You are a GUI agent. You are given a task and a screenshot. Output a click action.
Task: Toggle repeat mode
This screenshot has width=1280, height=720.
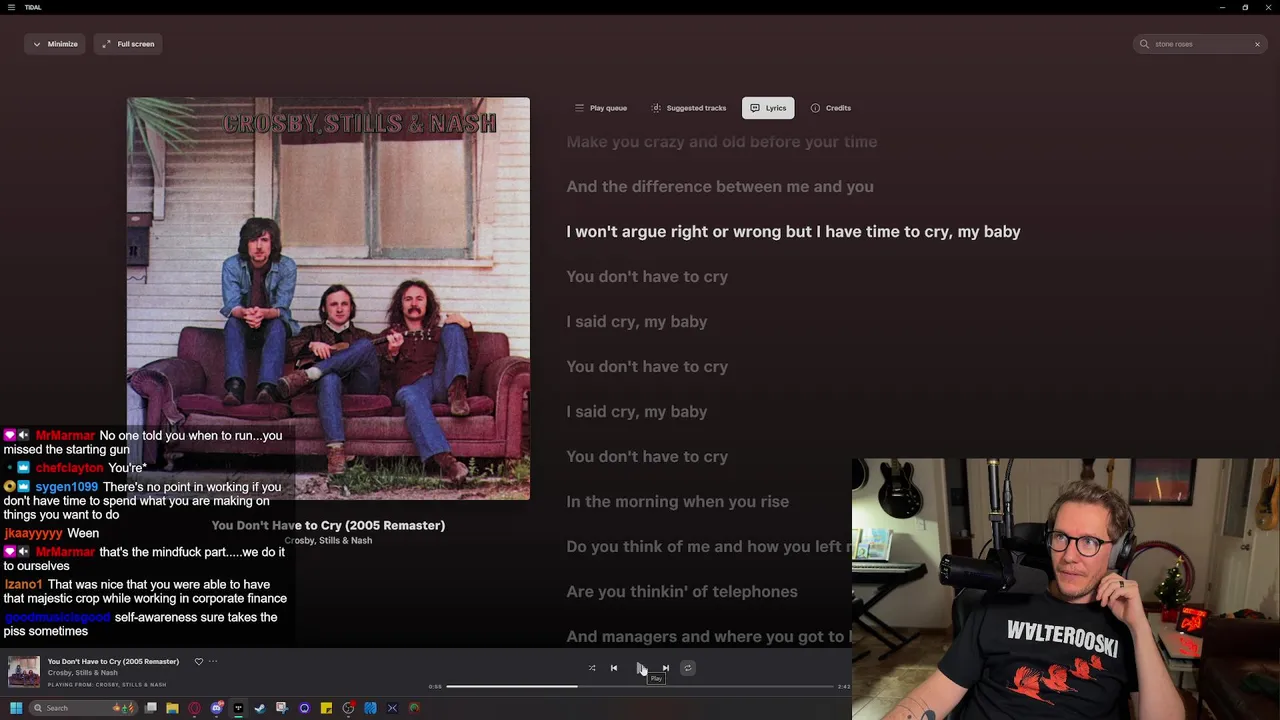687,668
